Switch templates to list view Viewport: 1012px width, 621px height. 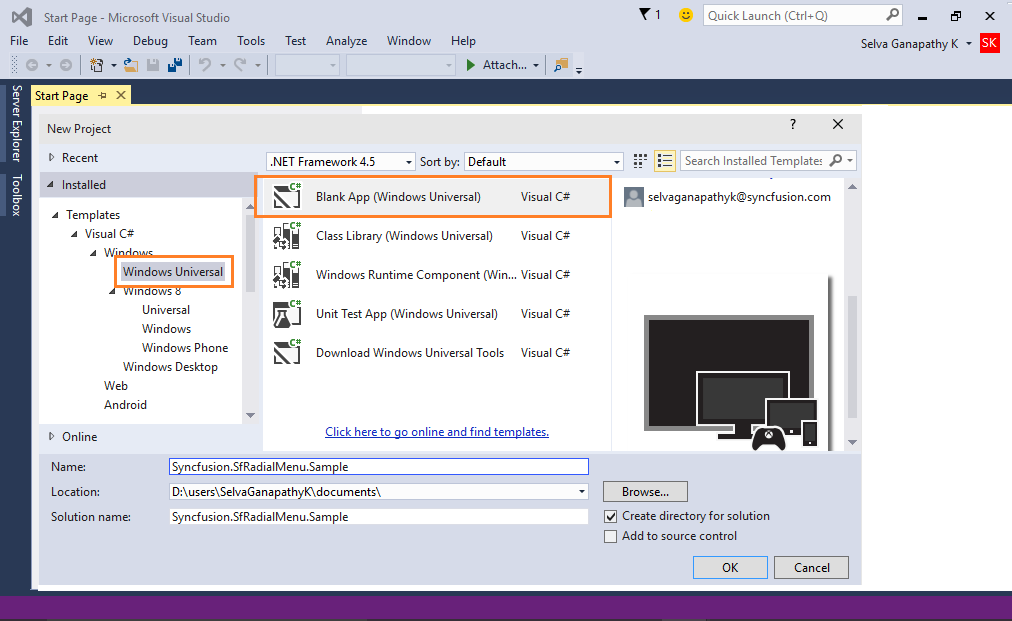665,161
